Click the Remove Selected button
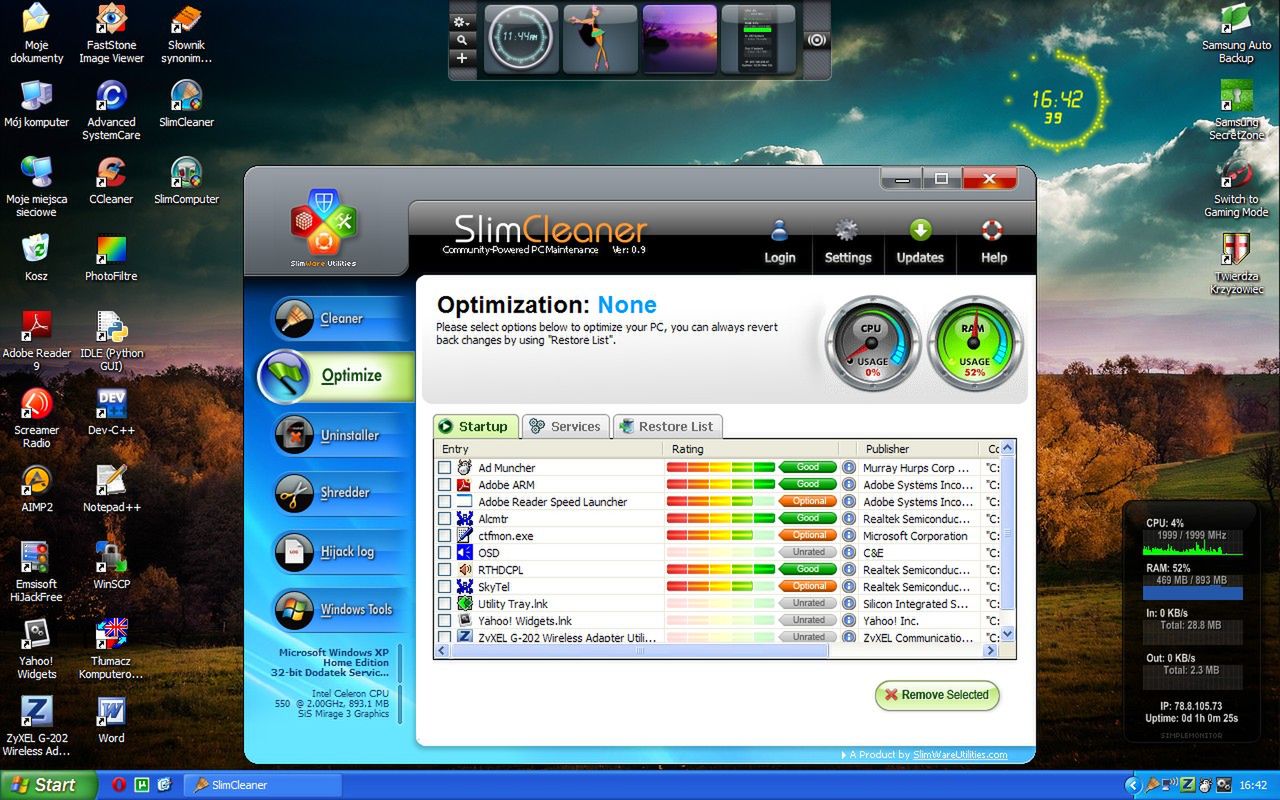Screen dimensions: 1280x800 (x=937, y=695)
